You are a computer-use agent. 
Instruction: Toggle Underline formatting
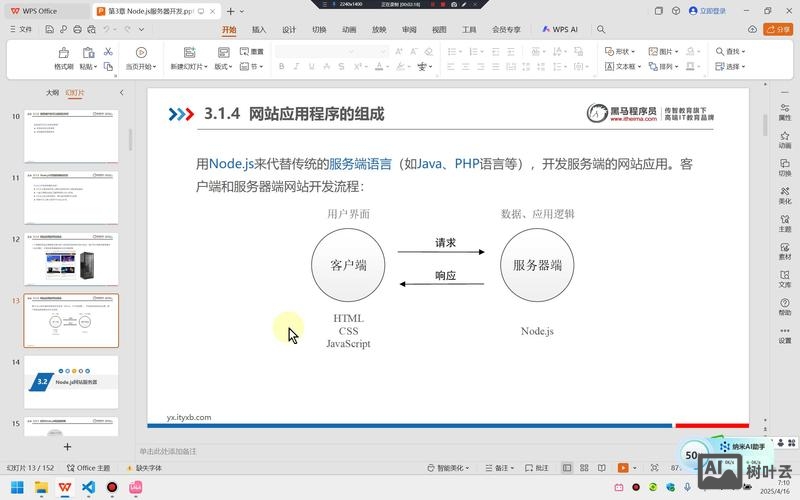point(311,66)
